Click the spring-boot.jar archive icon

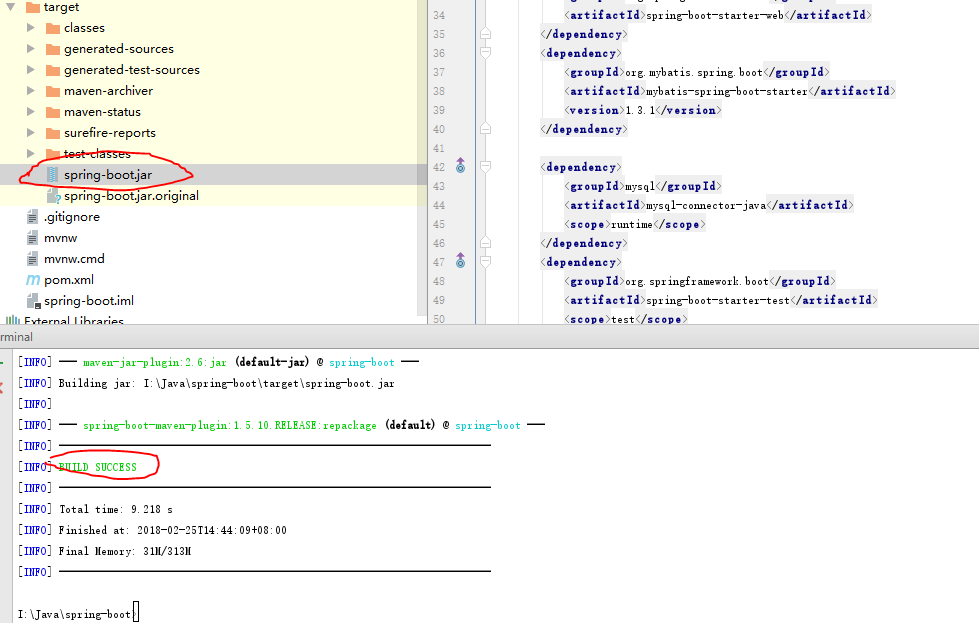[53, 175]
